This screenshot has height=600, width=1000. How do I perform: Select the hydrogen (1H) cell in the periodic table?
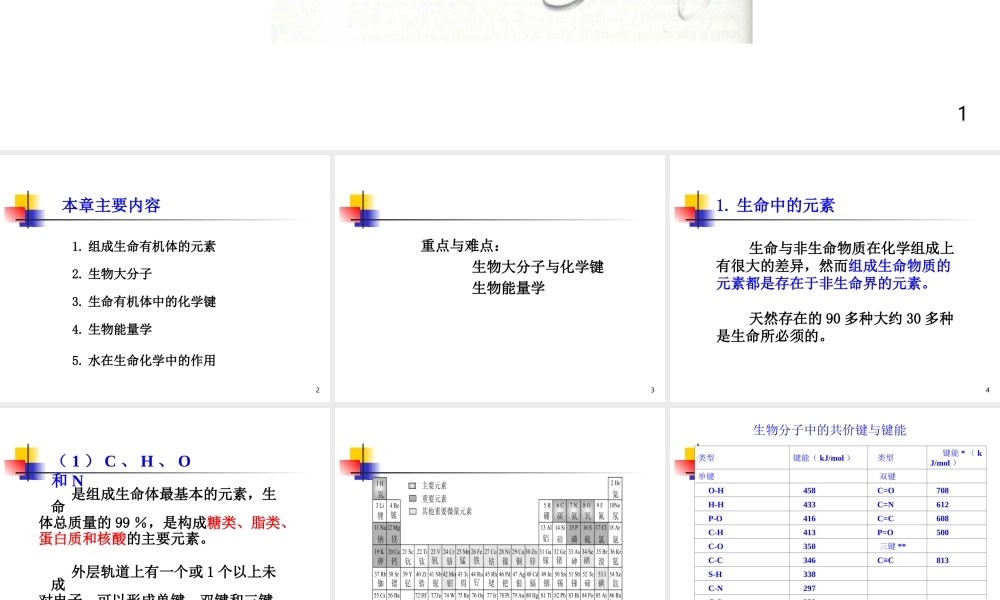tap(380, 487)
